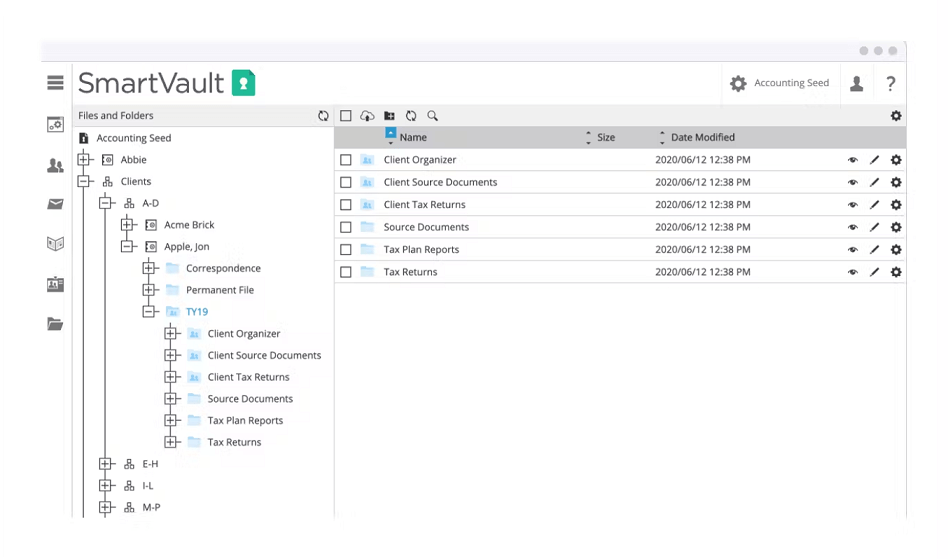Open search with the magnifier icon

click(x=433, y=116)
